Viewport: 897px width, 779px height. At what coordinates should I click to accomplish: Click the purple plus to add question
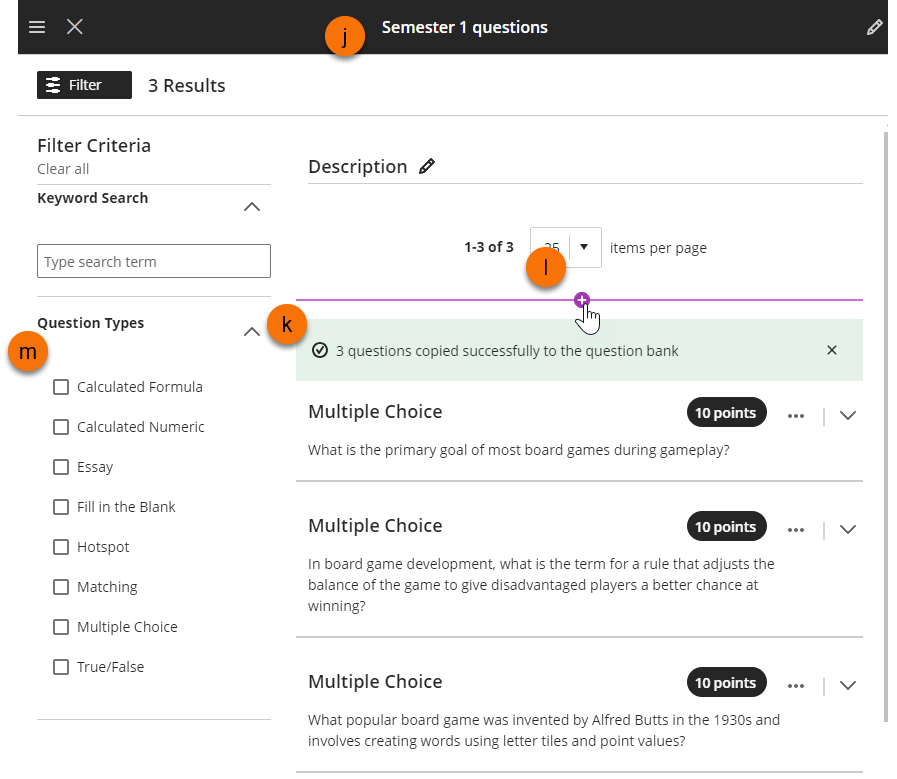coord(582,300)
